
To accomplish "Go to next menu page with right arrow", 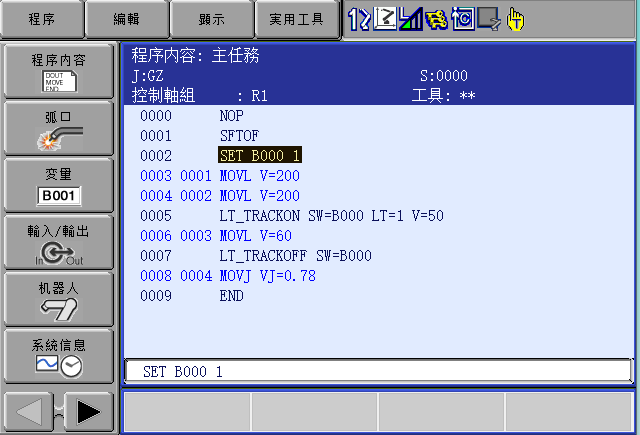I will point(89,411).
